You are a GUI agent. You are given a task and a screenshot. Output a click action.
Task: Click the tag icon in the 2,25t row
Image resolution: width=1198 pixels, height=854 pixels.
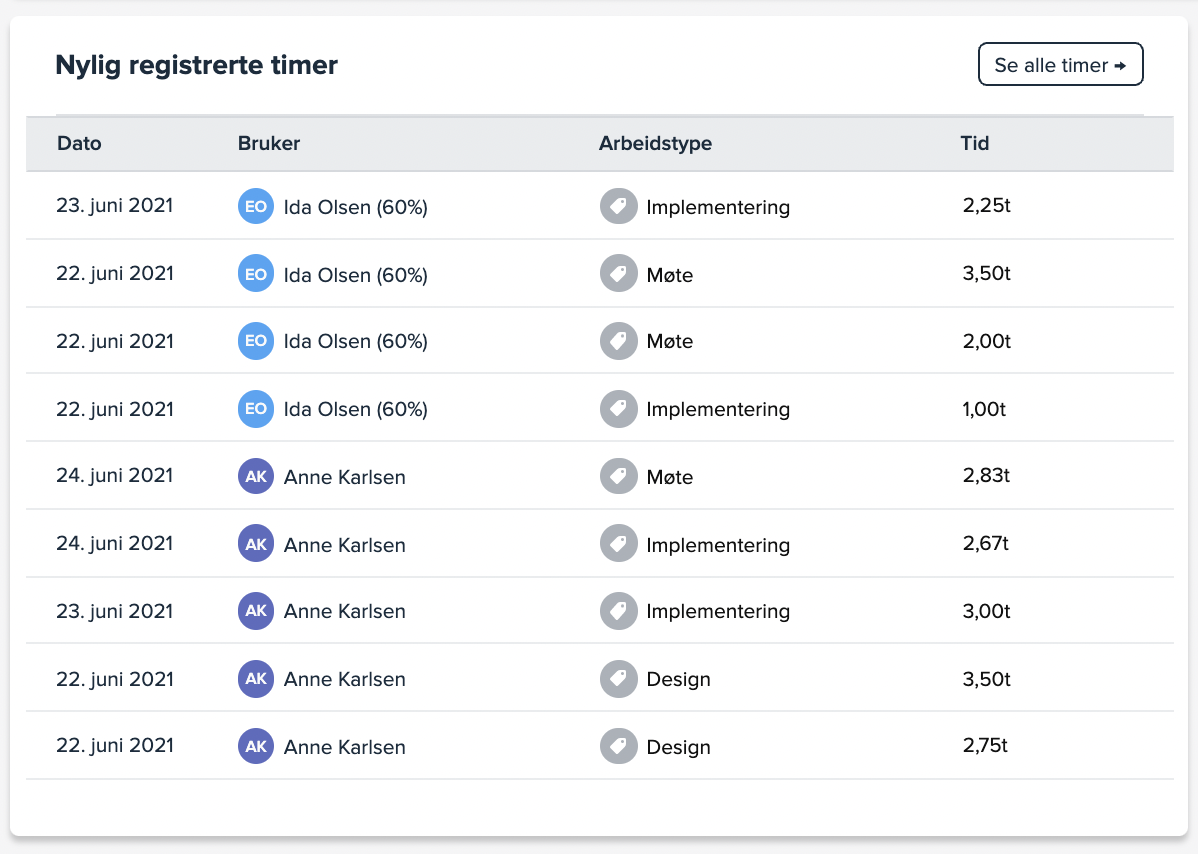[618, 206]
